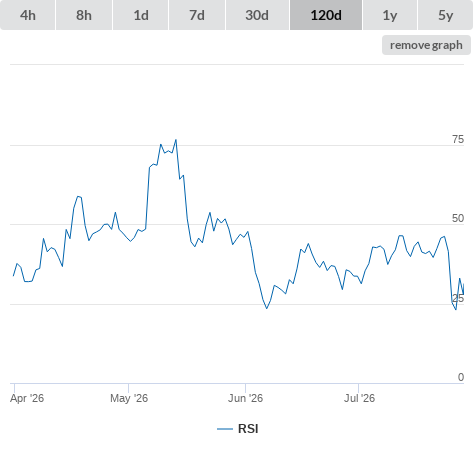Click the 50 y-axis level label

point(458,218)
